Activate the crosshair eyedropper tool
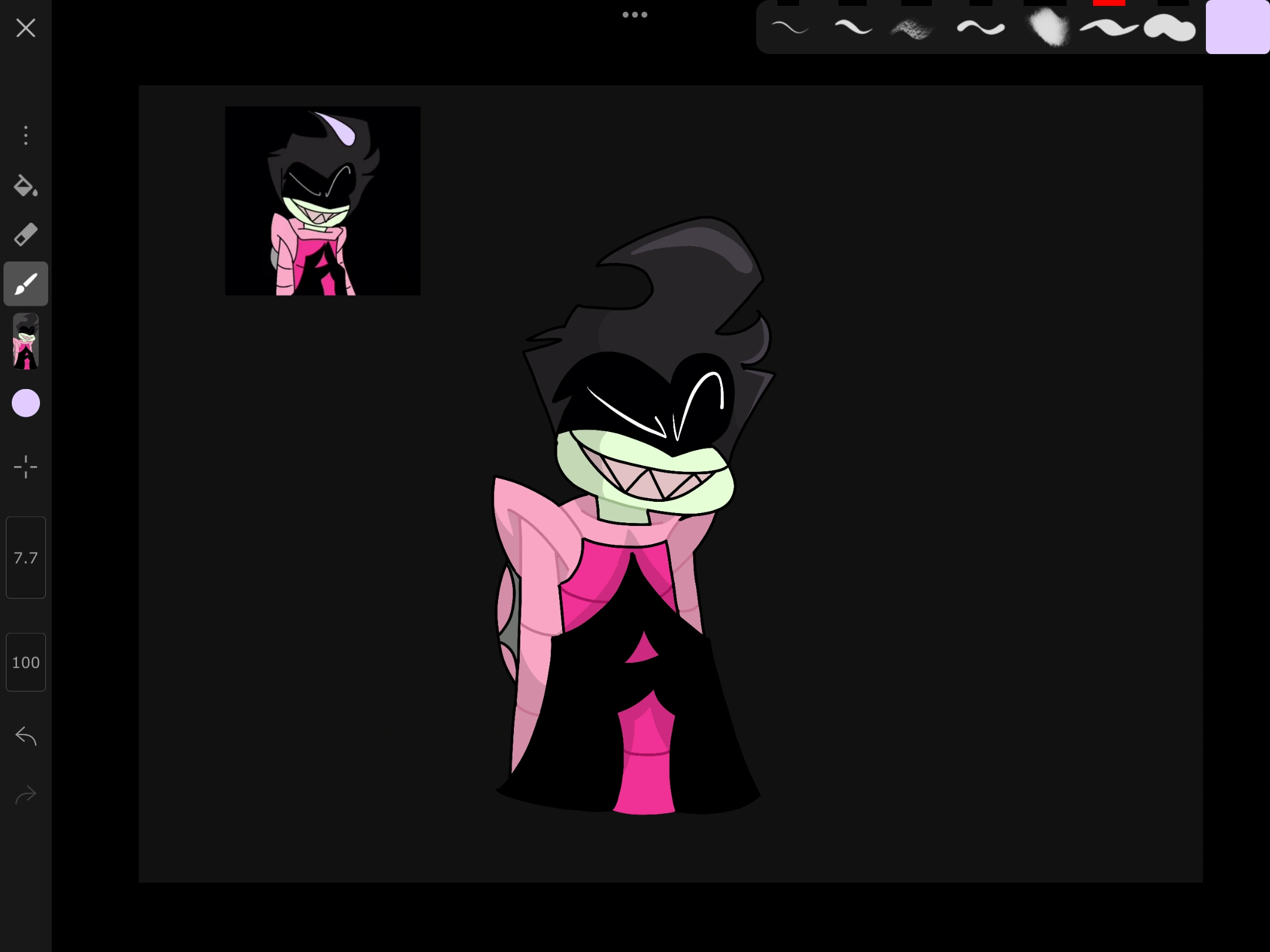This screenshot has width=1270, height=952. (26, 467)
